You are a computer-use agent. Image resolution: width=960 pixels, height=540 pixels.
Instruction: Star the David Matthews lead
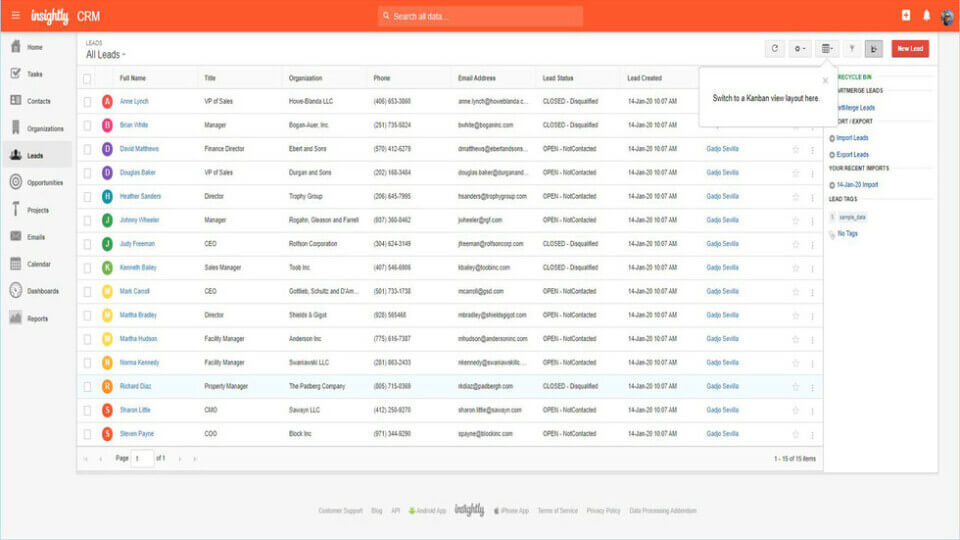pyautogui.click(x=795, y=149)
